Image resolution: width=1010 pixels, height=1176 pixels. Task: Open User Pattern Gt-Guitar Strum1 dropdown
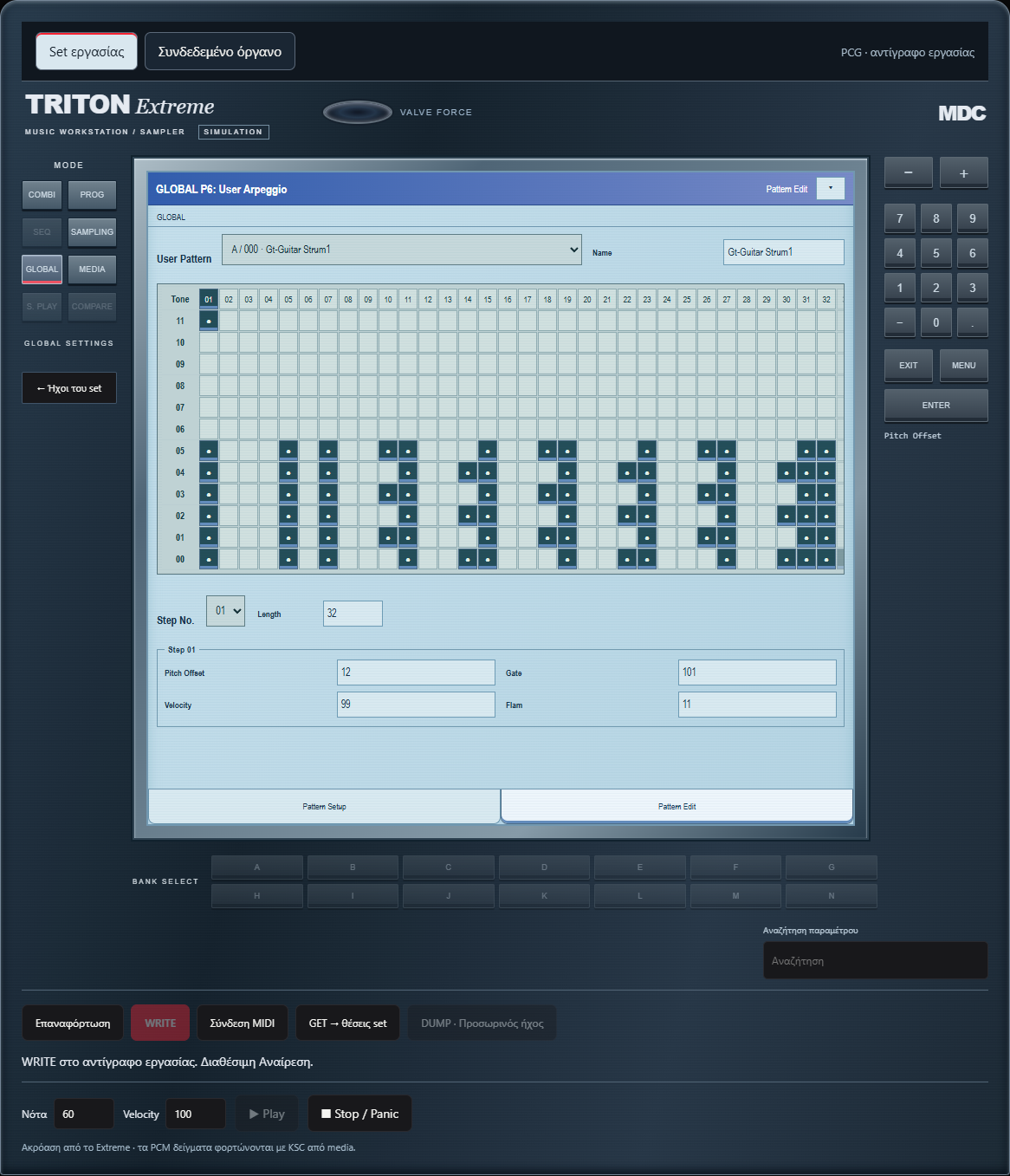(402, 250)
